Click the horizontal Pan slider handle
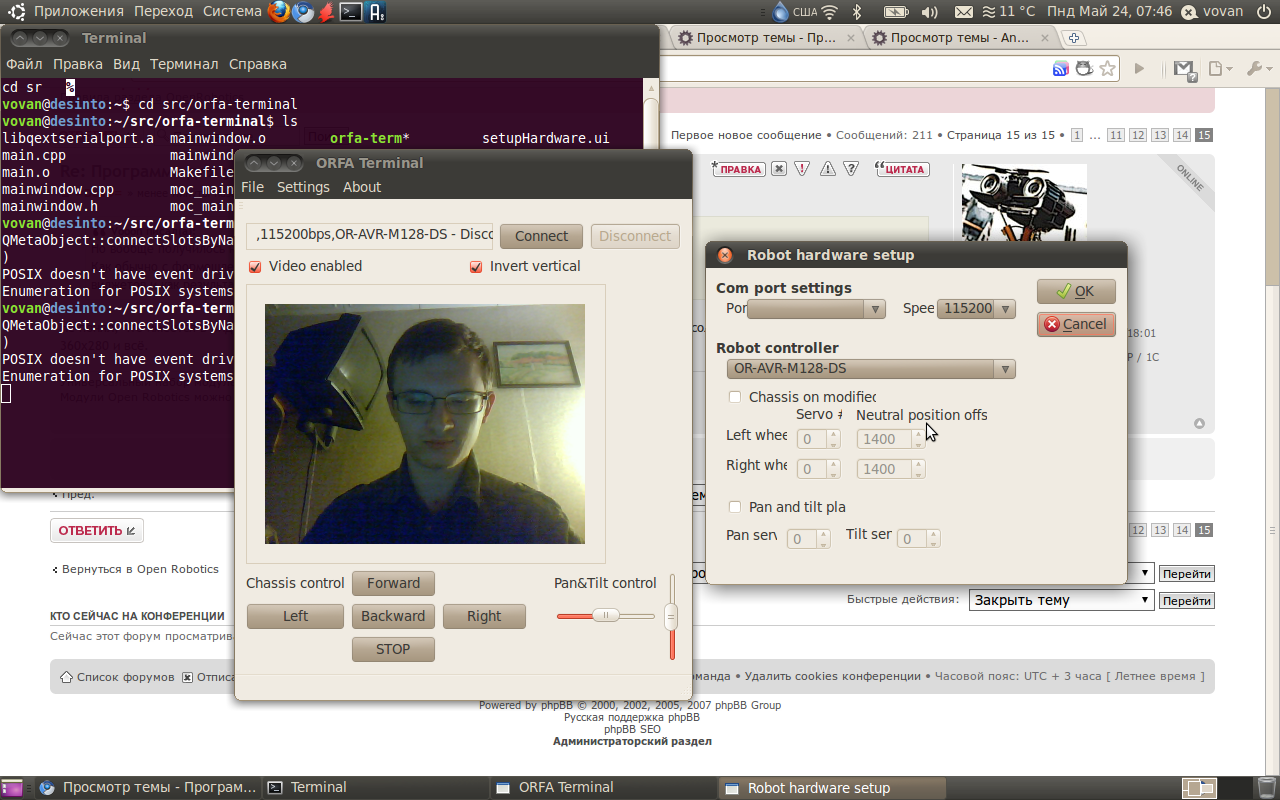Viewport: 1280px width, 800px height. point(605,616)
